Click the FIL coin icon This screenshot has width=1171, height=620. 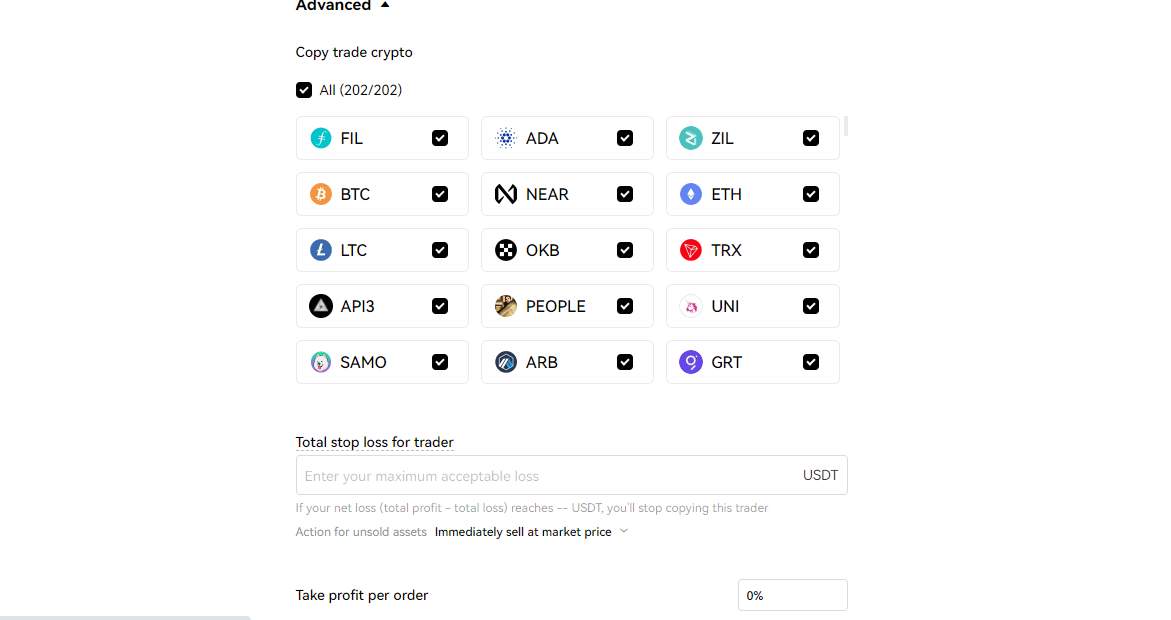point(320,138)
